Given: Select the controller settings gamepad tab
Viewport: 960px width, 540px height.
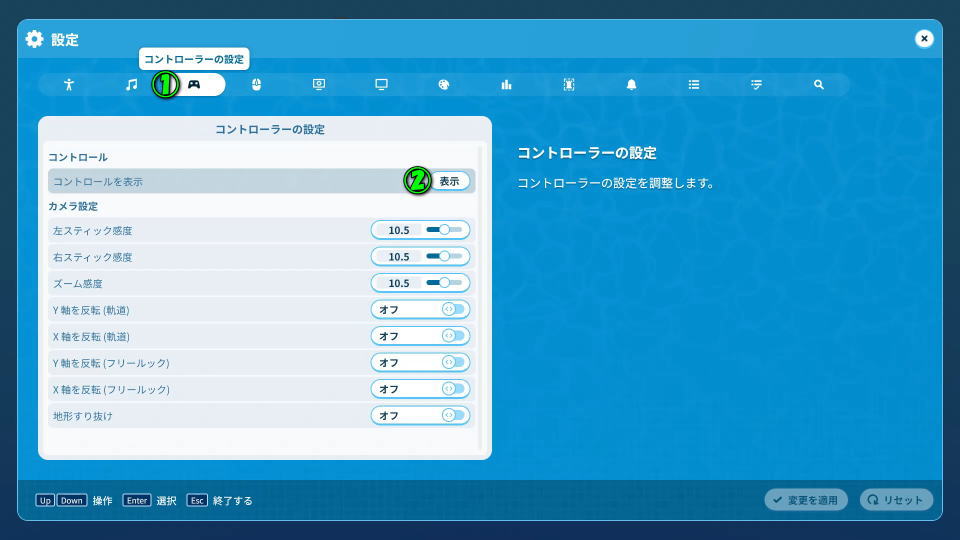Looking at the screenshot, I should pyautogui.click(x=194, y=85).
